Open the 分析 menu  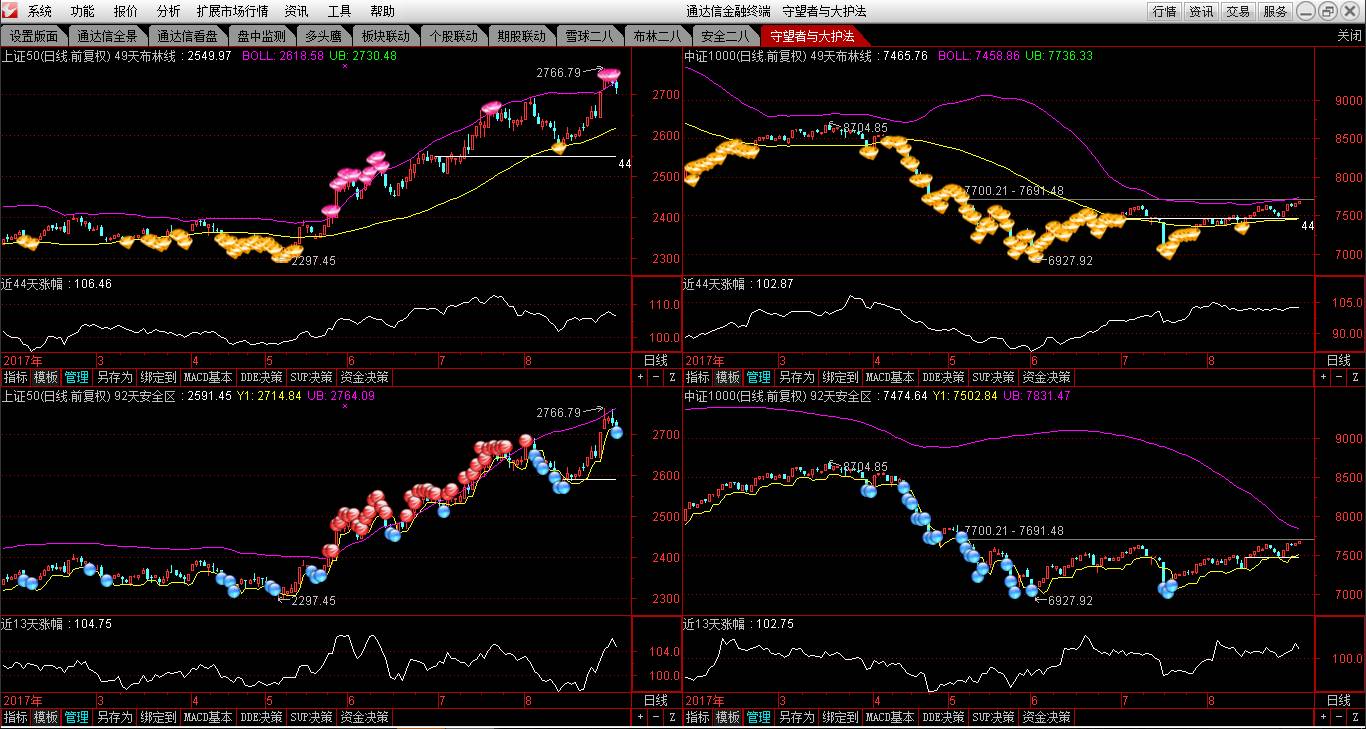click(x=169, y=11)
